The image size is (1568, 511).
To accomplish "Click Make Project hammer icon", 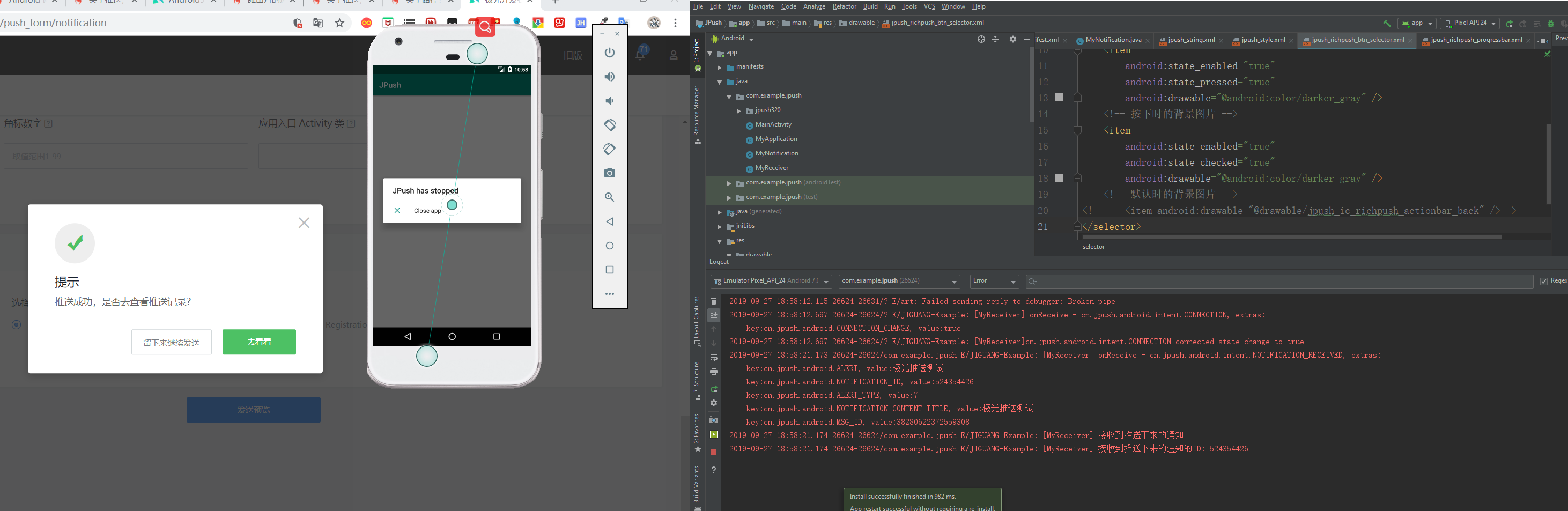I will click(x=1387, y=23).
